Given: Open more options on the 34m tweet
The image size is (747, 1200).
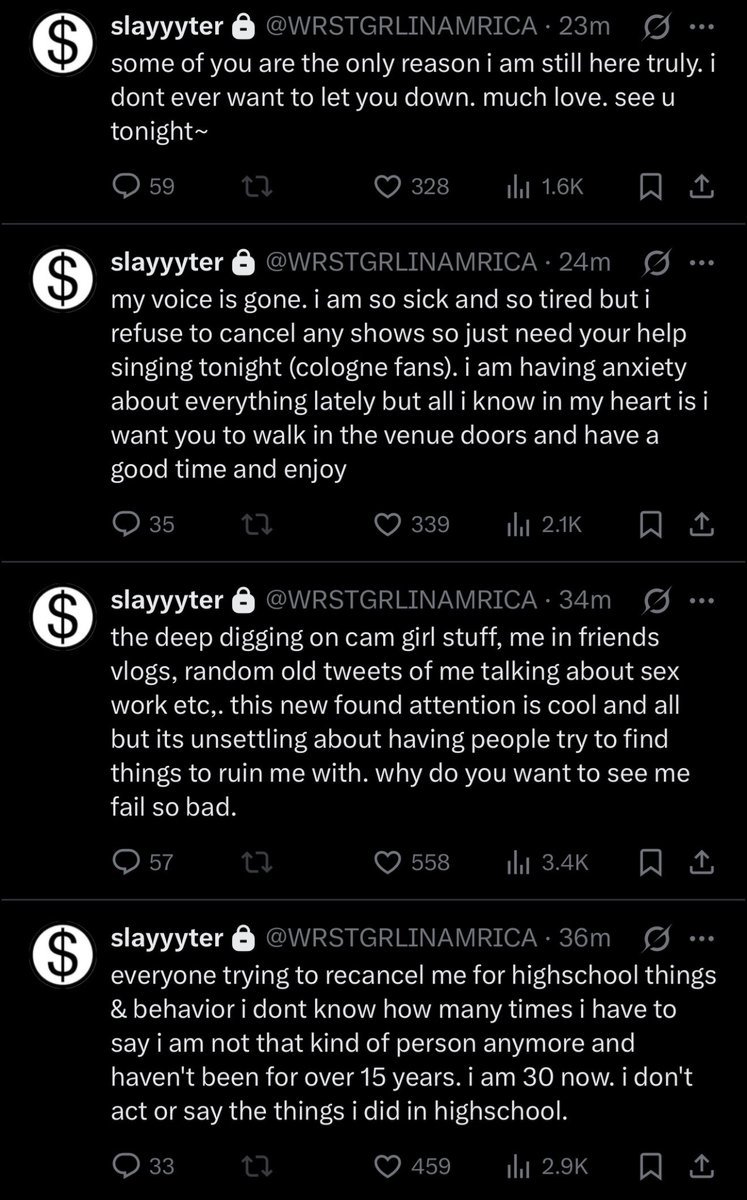Looking at the screenshot, I should point(703,600).
